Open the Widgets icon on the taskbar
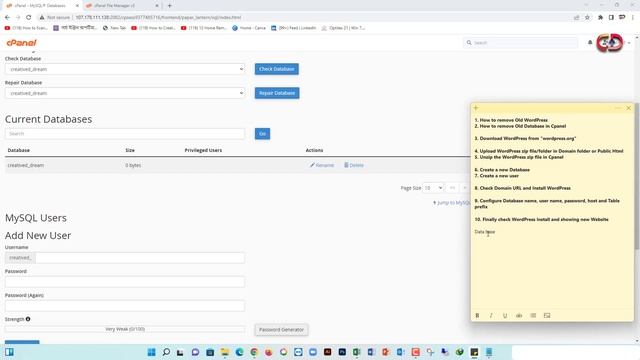 (9, 352)
